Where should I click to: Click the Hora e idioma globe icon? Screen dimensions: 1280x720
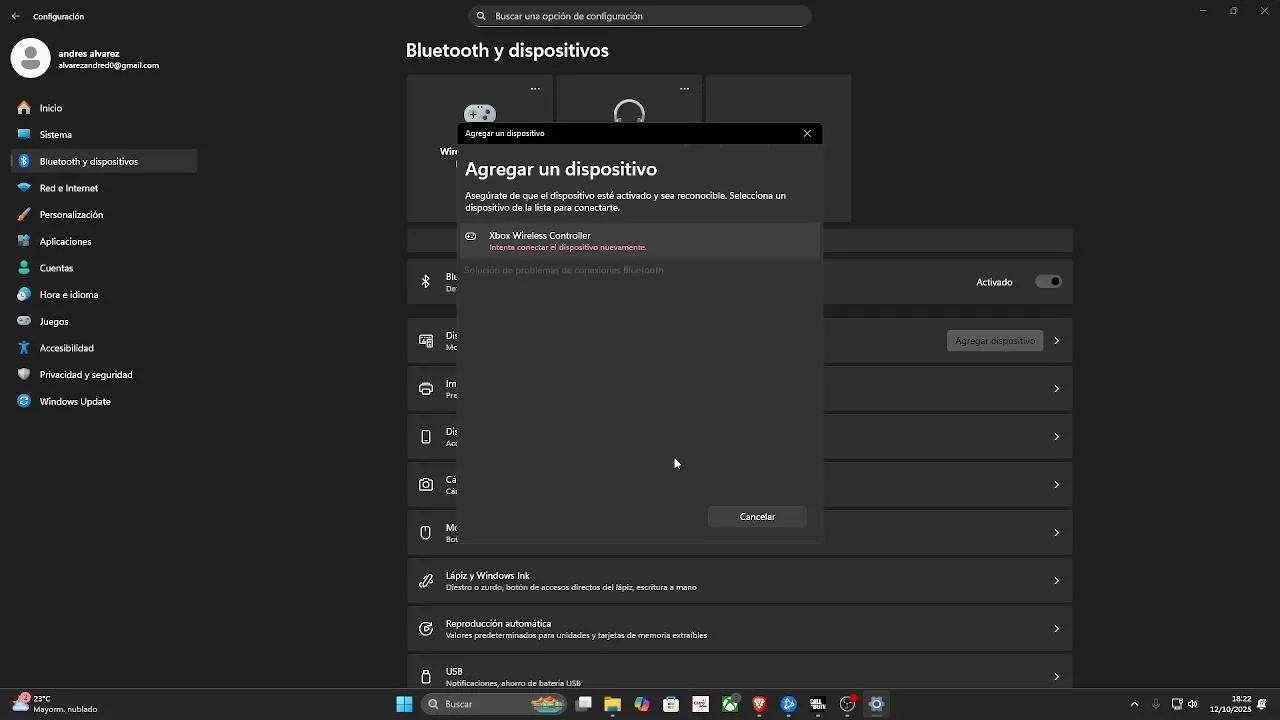[x=24, y=295]
